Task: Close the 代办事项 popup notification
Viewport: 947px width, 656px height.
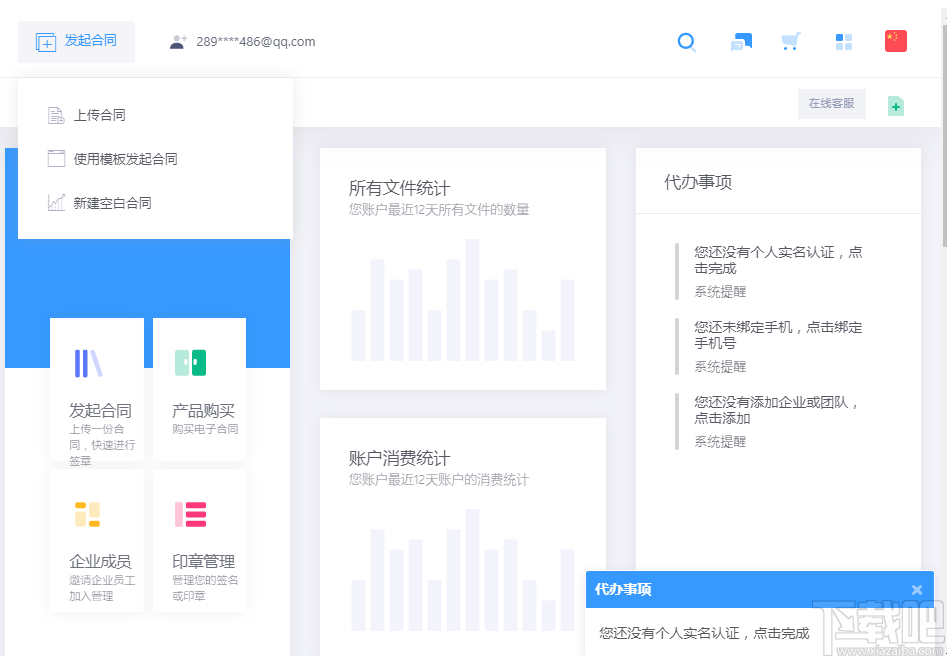Action: 916,589
